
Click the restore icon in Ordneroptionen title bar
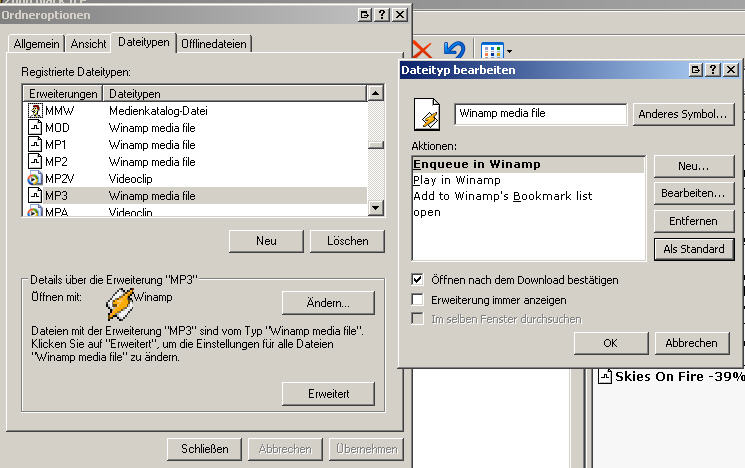pos(364,15)
